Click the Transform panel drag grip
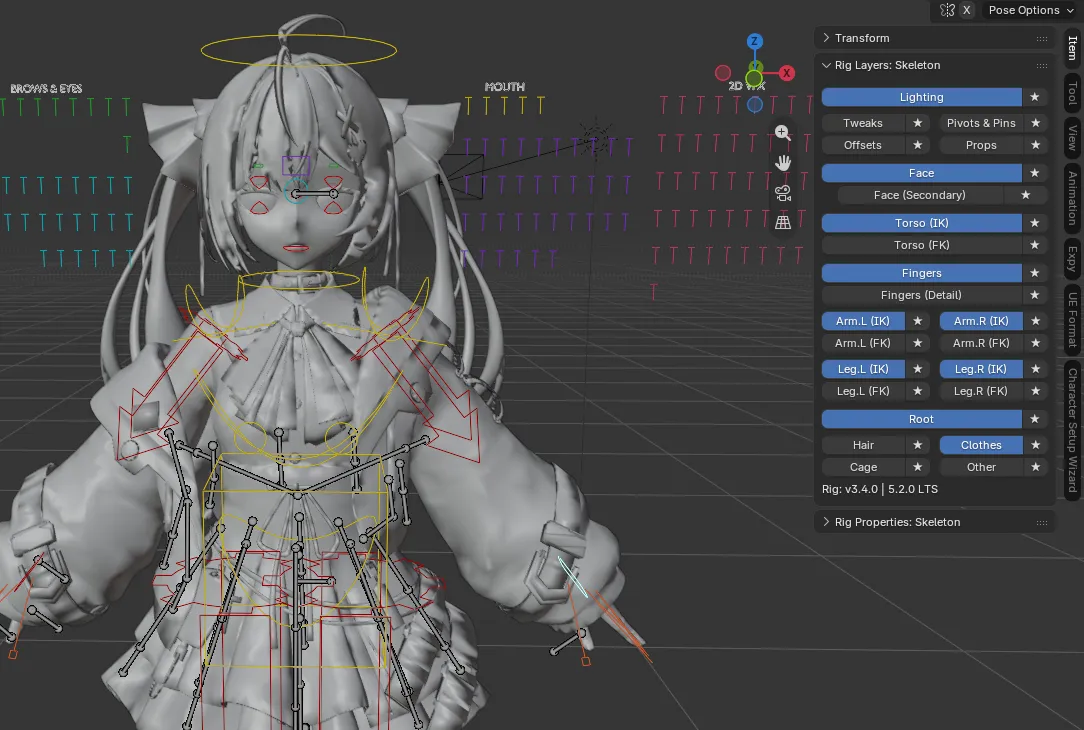Screen dimensions: 1084x730 pyautogui.click(x=1042, y=39)
